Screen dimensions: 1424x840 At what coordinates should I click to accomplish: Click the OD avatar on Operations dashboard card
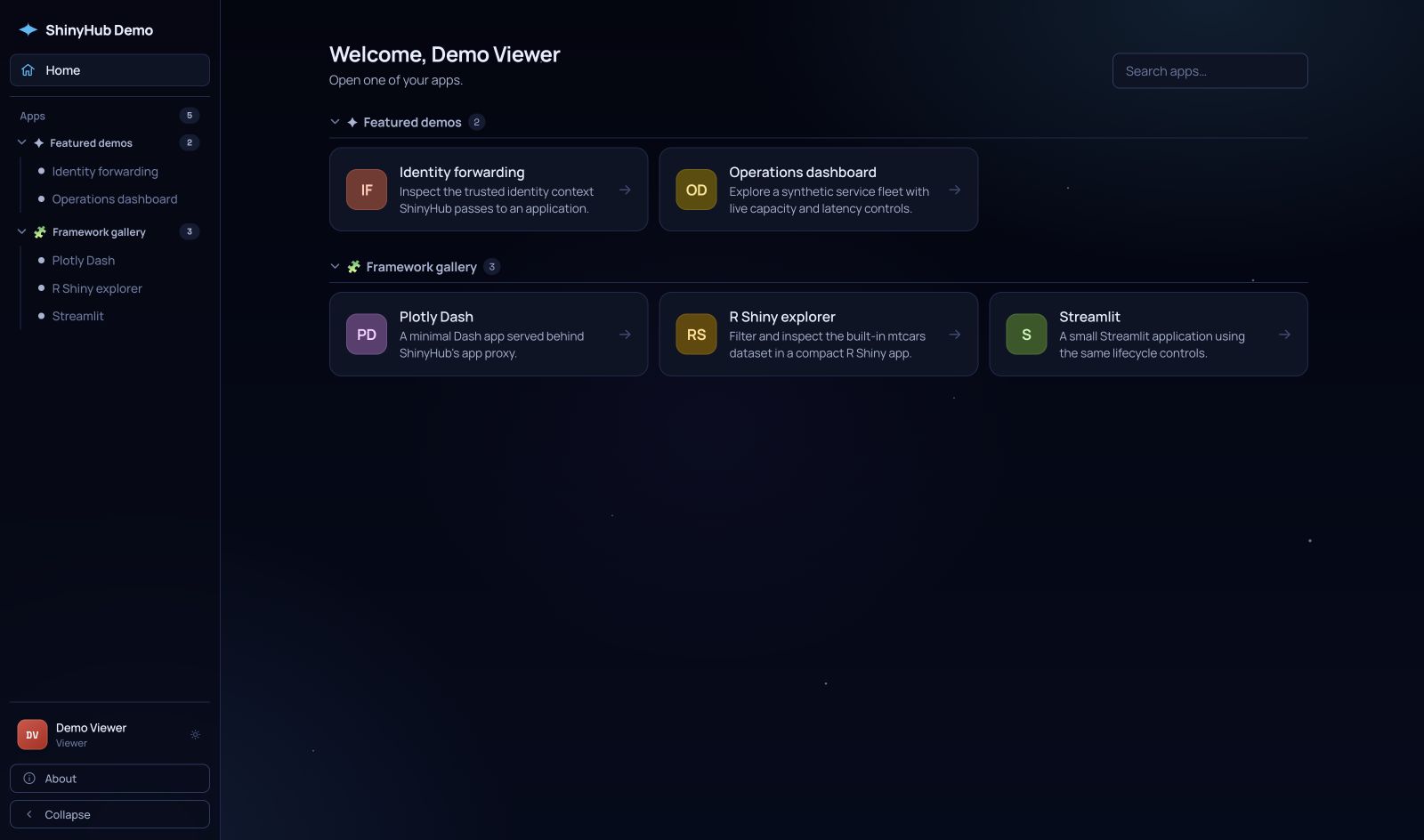696,190
